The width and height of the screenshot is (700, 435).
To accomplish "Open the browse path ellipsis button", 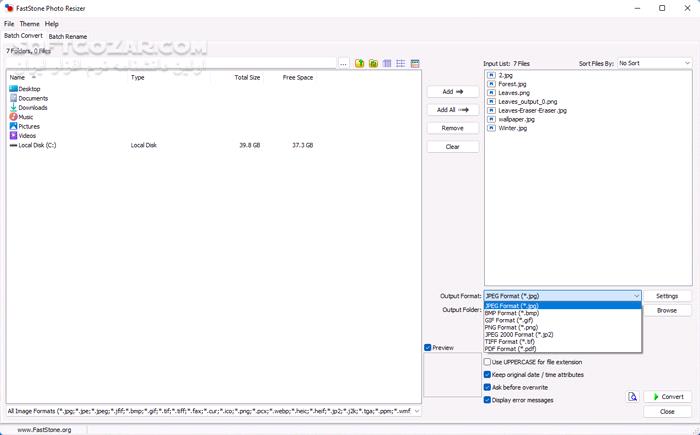I will coord(343,64).
